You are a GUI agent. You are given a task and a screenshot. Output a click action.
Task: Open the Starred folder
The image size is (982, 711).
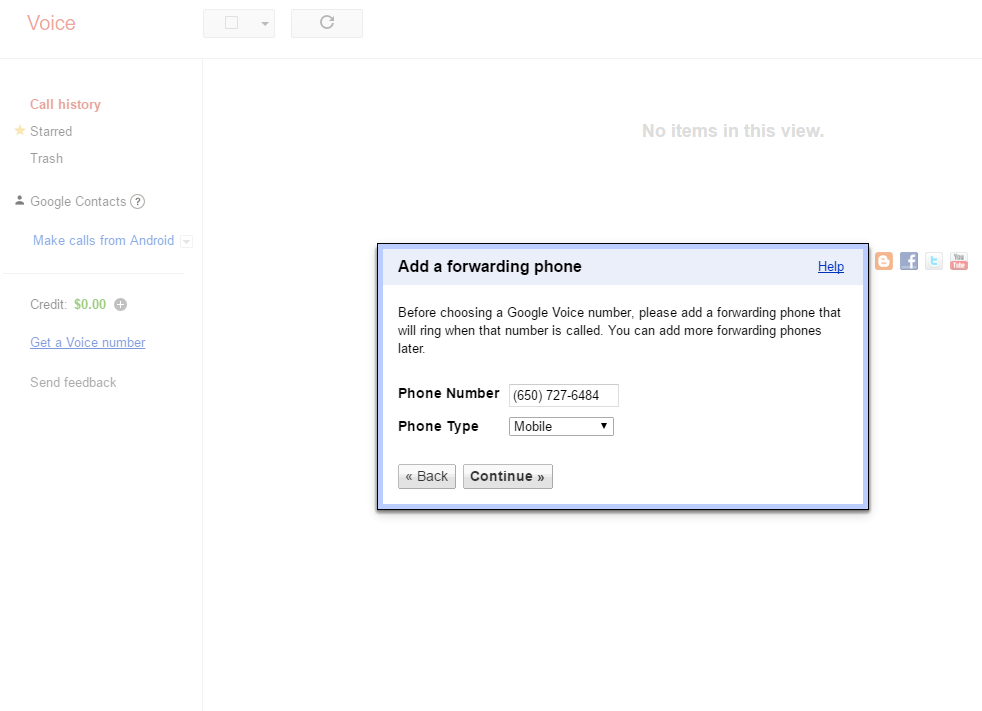click(51, 132)
